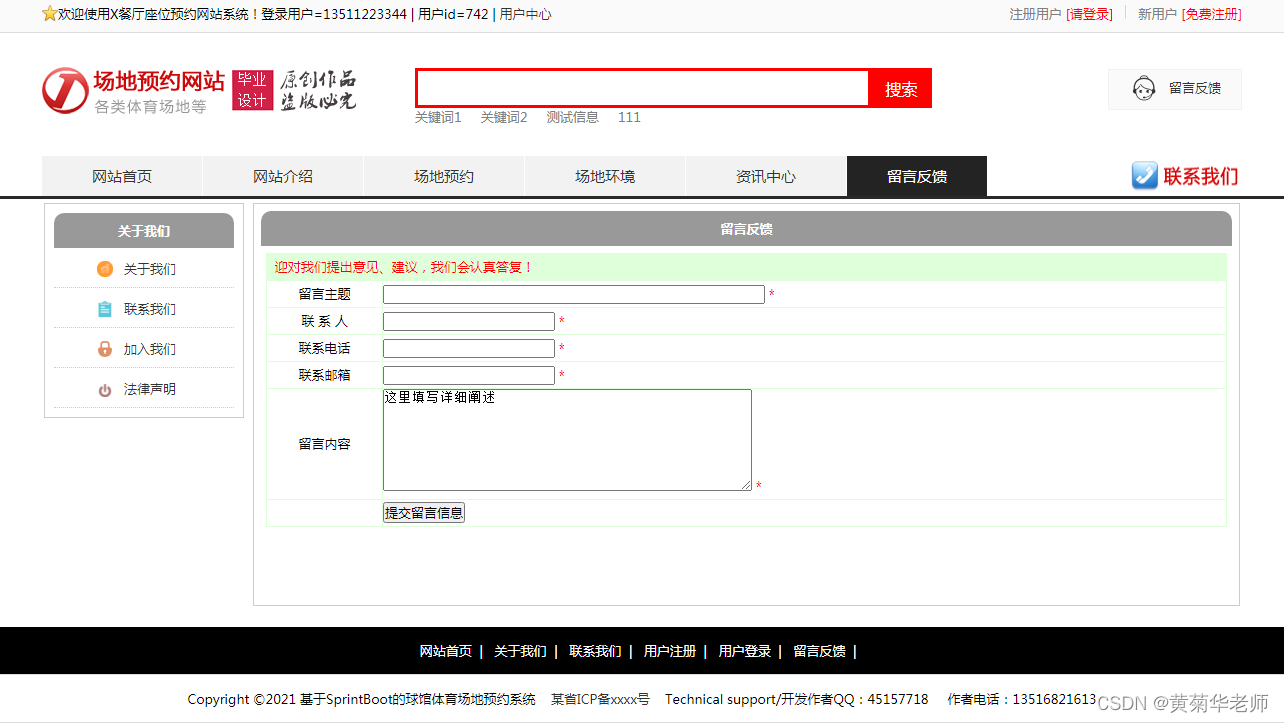The height and width of the screenshot is (723, 1284).
Task: Open 加入我们 in the left sidebar
Action: click(x=150, y=349)
